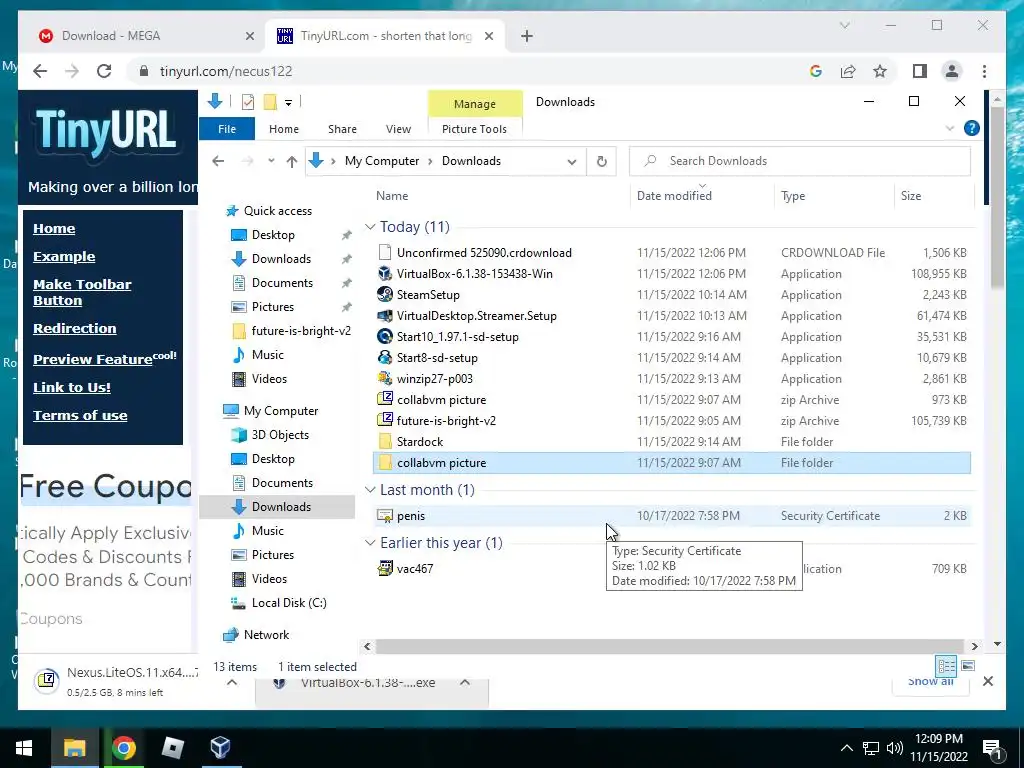Click the Chrome address bar URL
Screen dimensions: 1024x768
point(226,71)
